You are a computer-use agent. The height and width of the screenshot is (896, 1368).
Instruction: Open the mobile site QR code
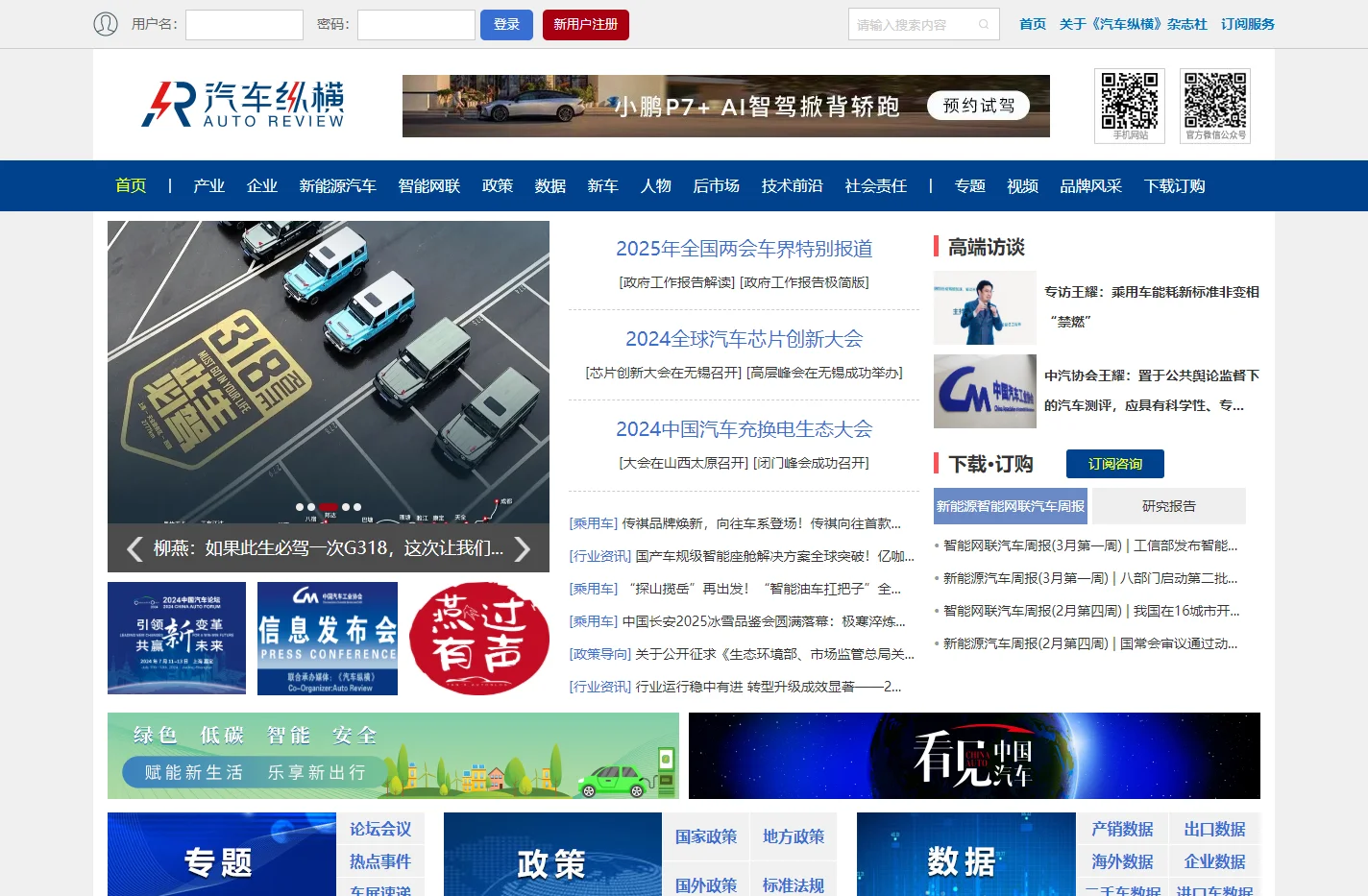pyautogui.click(x=1130, y=106)
